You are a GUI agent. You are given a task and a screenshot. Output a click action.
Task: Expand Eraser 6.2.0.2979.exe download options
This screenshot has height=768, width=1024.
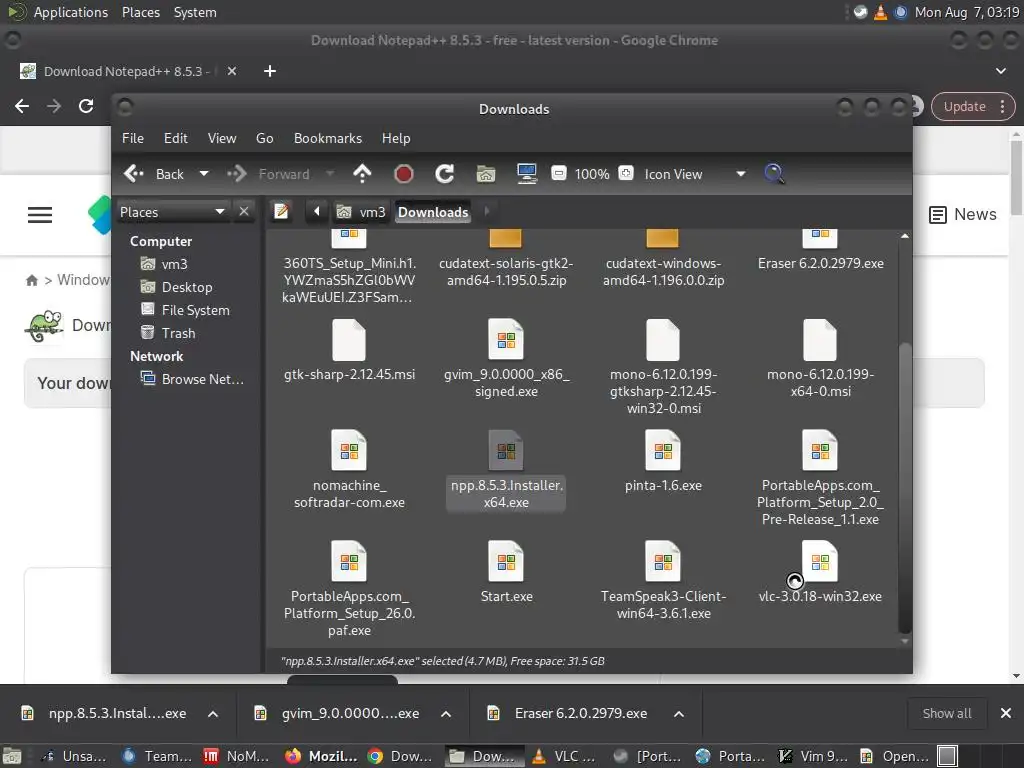tap(679, 714)
